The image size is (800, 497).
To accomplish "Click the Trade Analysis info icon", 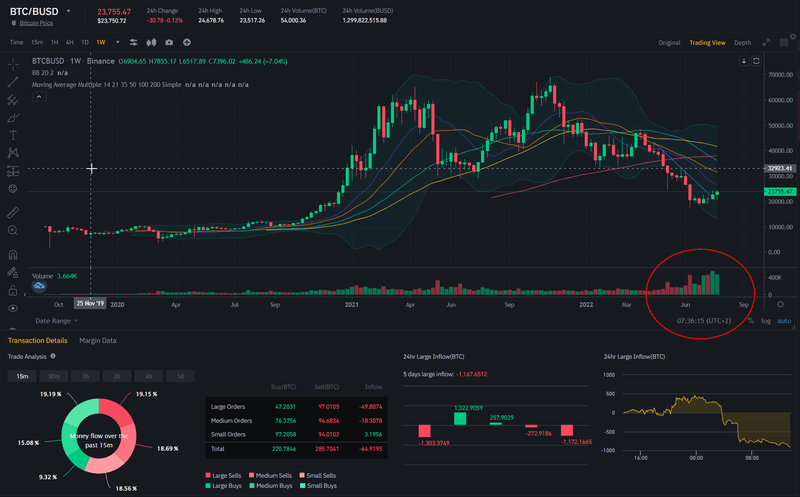I will pyautogui.click(x=52, y=356).
